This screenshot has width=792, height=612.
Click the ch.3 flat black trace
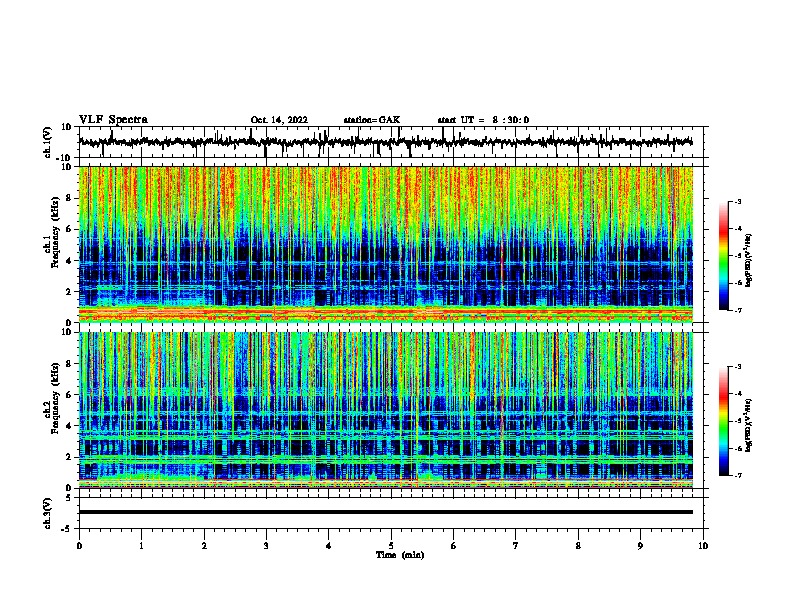tap(385, 512)
